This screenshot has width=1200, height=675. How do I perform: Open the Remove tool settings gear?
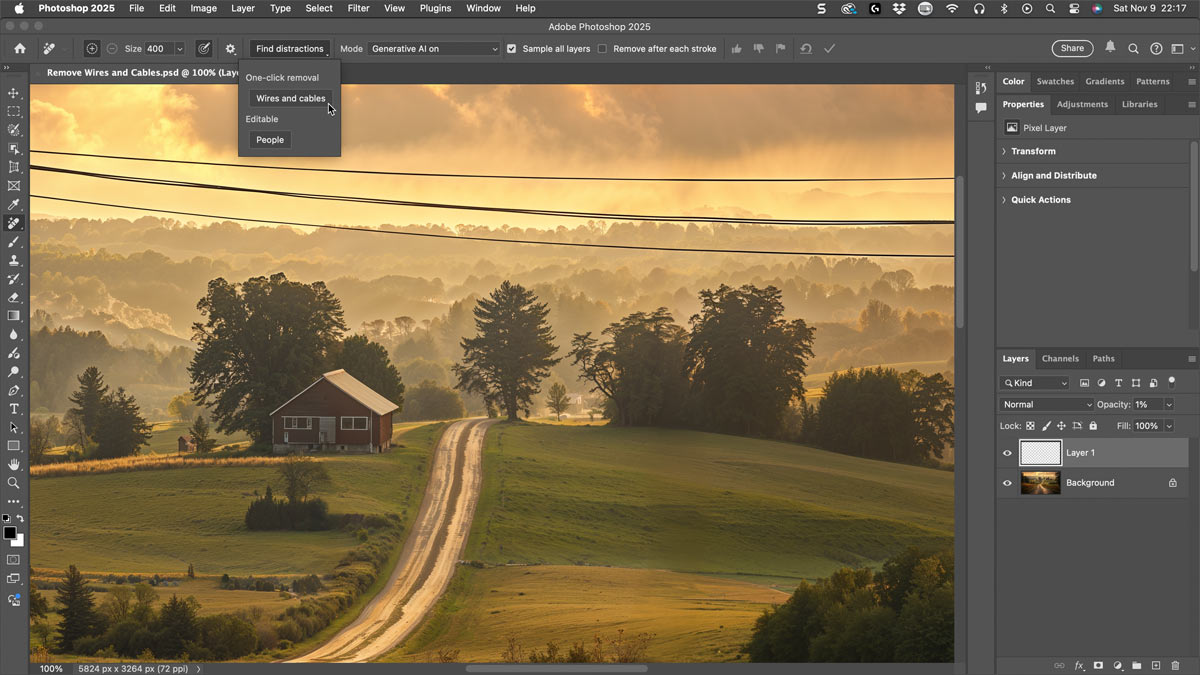point(230,48)
